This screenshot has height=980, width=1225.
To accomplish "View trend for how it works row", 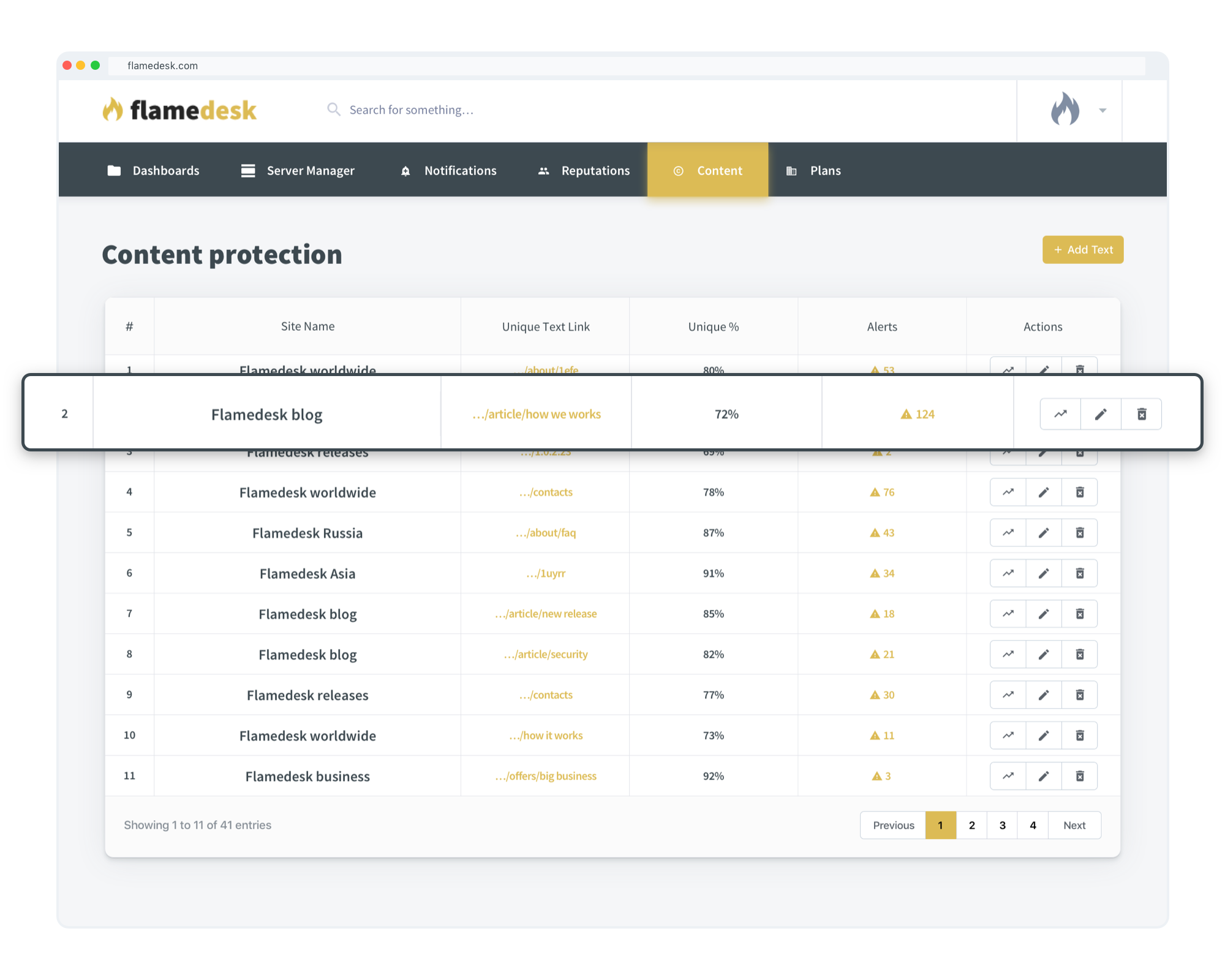I will click(1008, 735).
